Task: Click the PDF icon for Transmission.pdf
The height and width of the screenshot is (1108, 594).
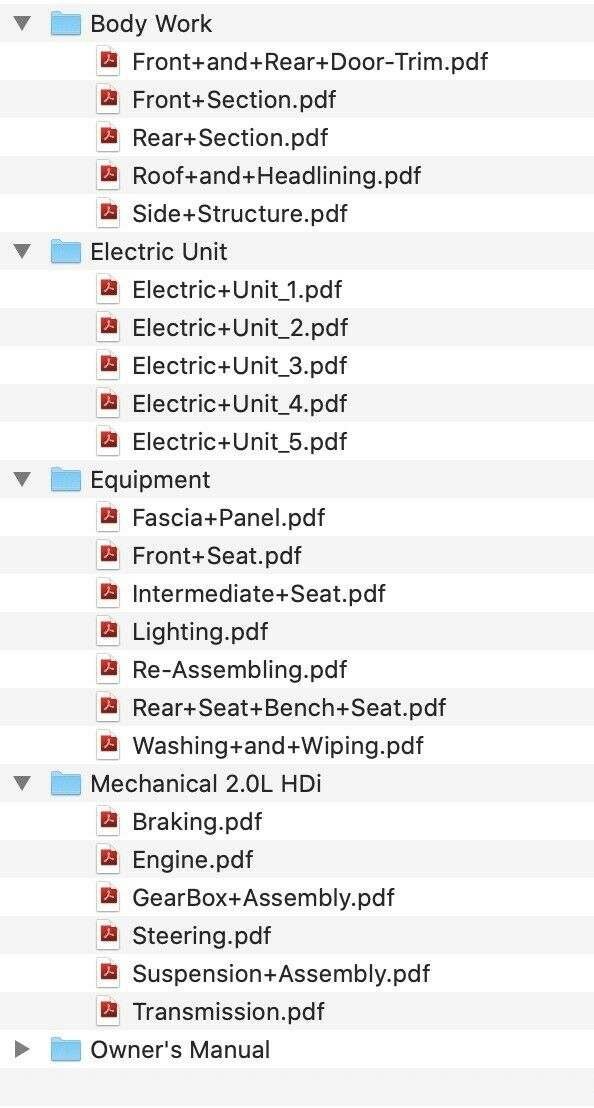Action: pyautogui.click(x=108, y=1011)
